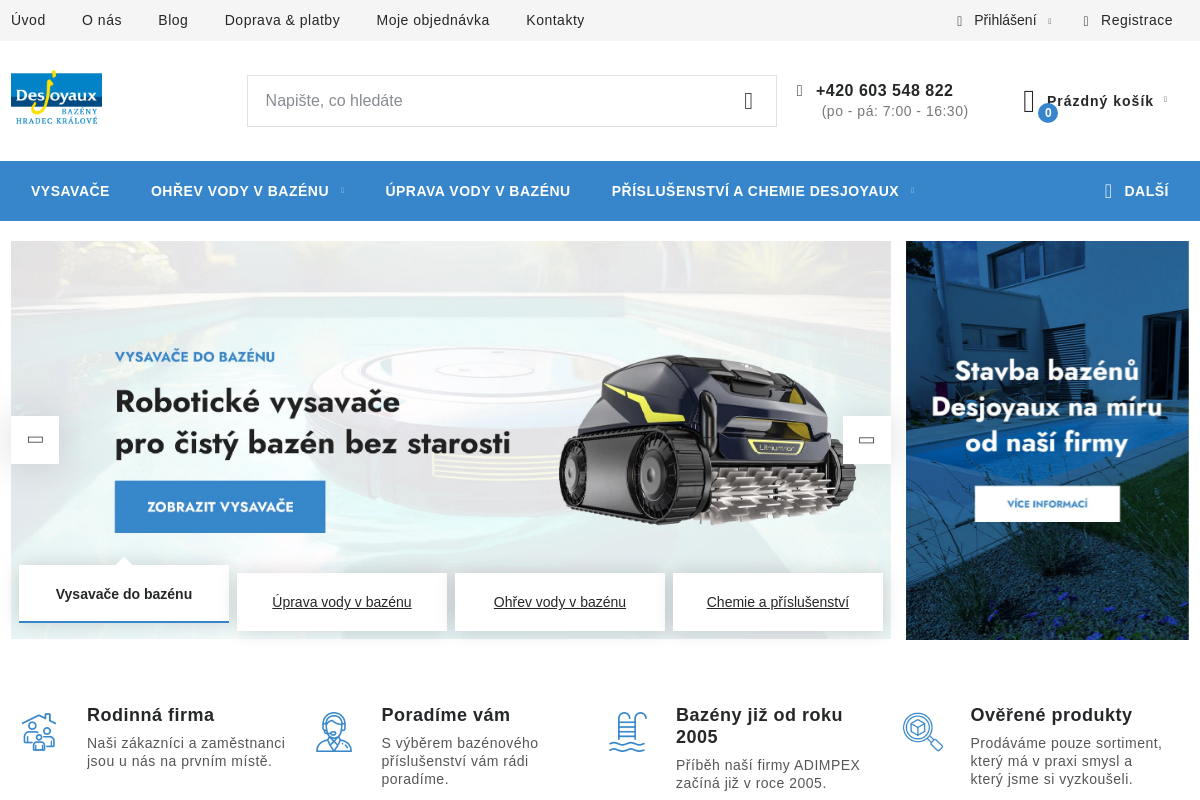Click opening hours text po - pá

(895, 111)
